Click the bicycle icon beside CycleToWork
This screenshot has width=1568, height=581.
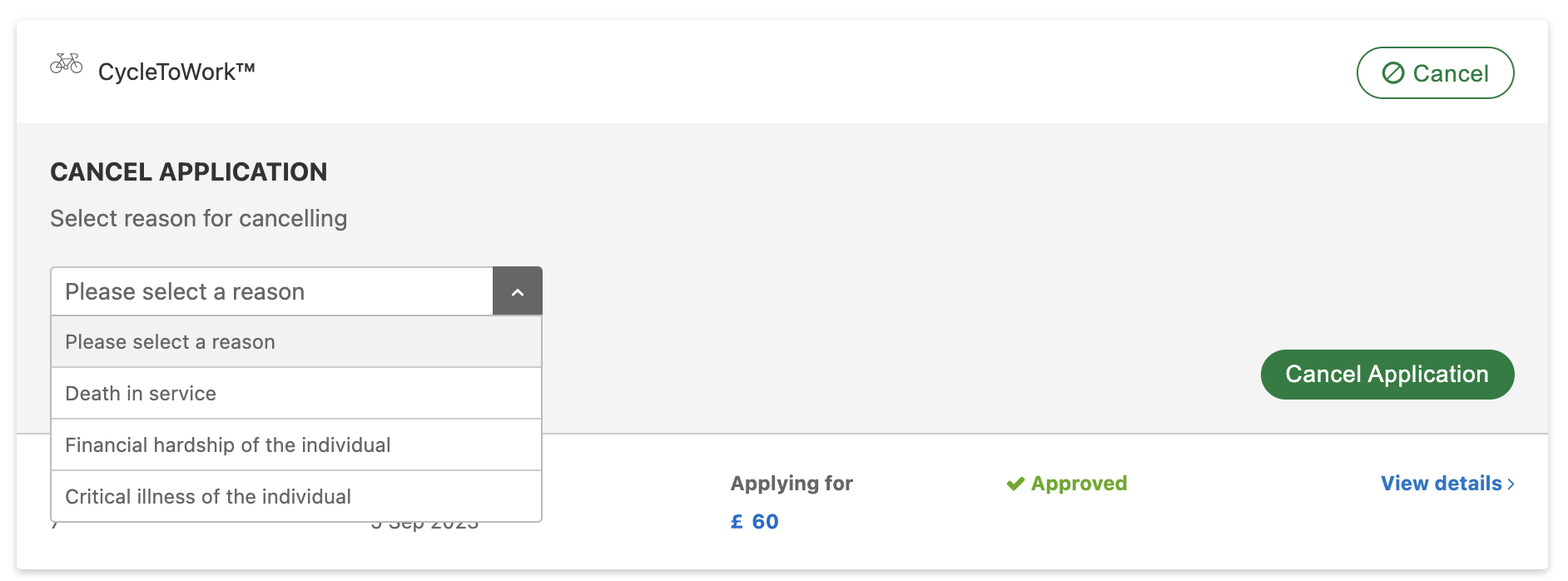pyautogui.click(x=67, y=64)
